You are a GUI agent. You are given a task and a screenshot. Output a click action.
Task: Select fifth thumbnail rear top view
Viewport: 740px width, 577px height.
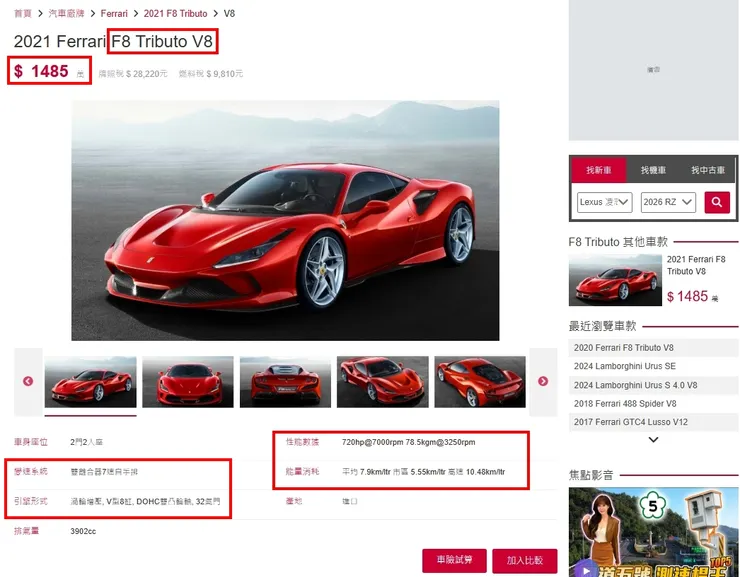480,382
